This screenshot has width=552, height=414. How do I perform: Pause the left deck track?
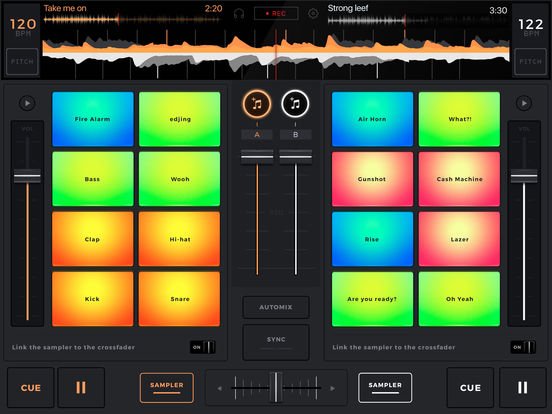pos(81,387)
